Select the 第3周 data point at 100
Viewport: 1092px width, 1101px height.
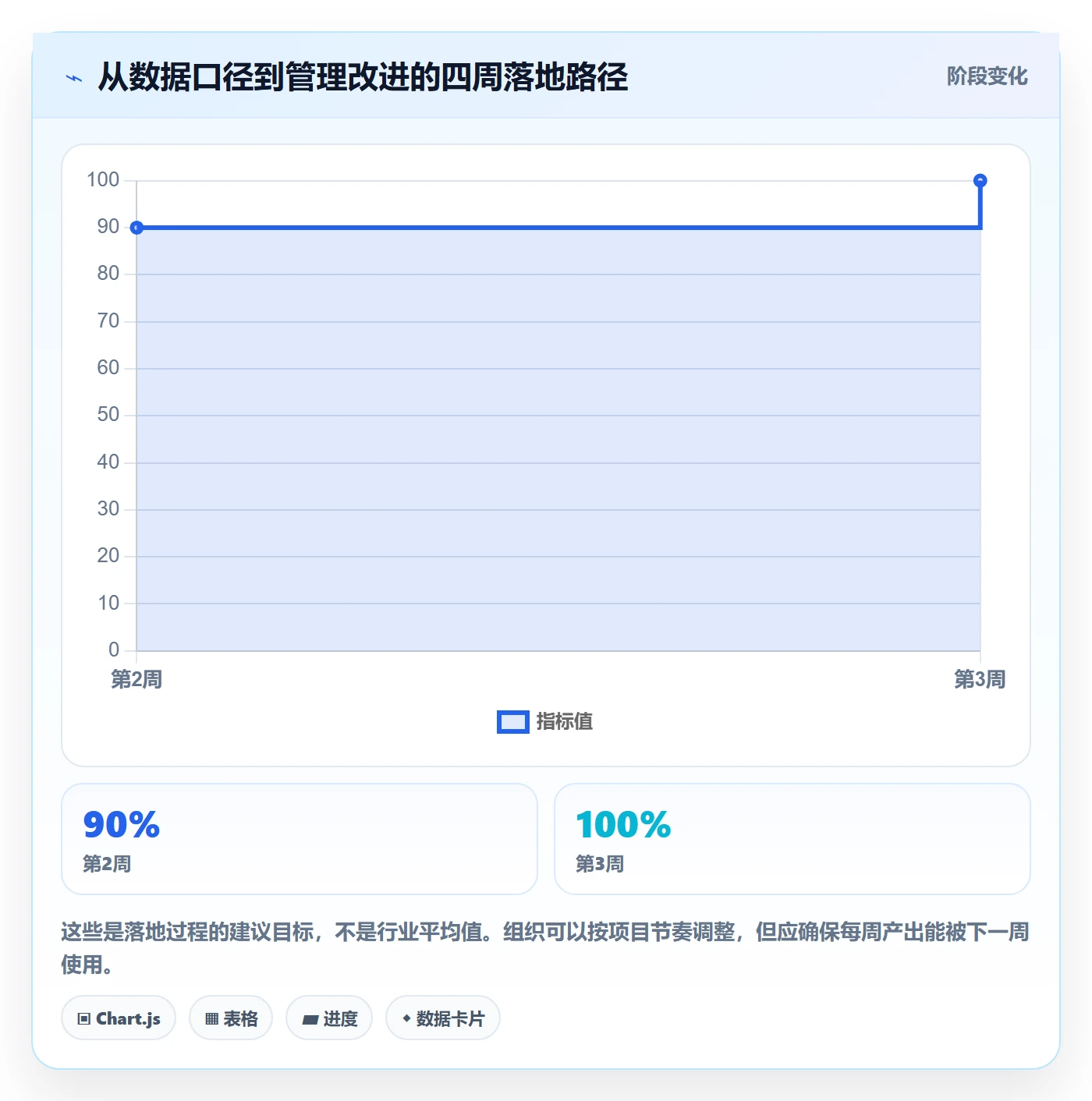pos(980,181)
